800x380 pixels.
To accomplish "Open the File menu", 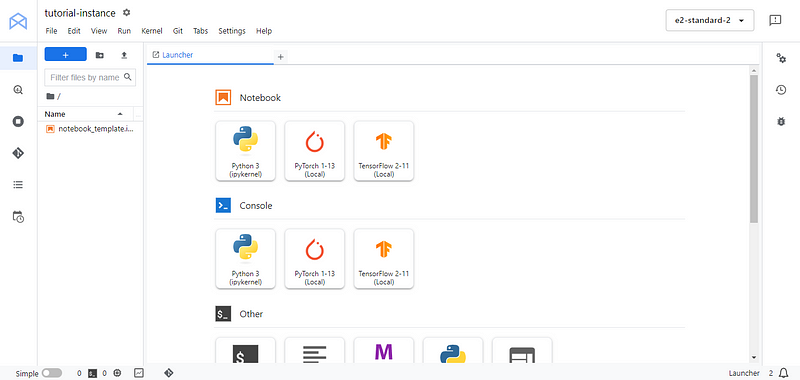I will click(x=52, y=31).
